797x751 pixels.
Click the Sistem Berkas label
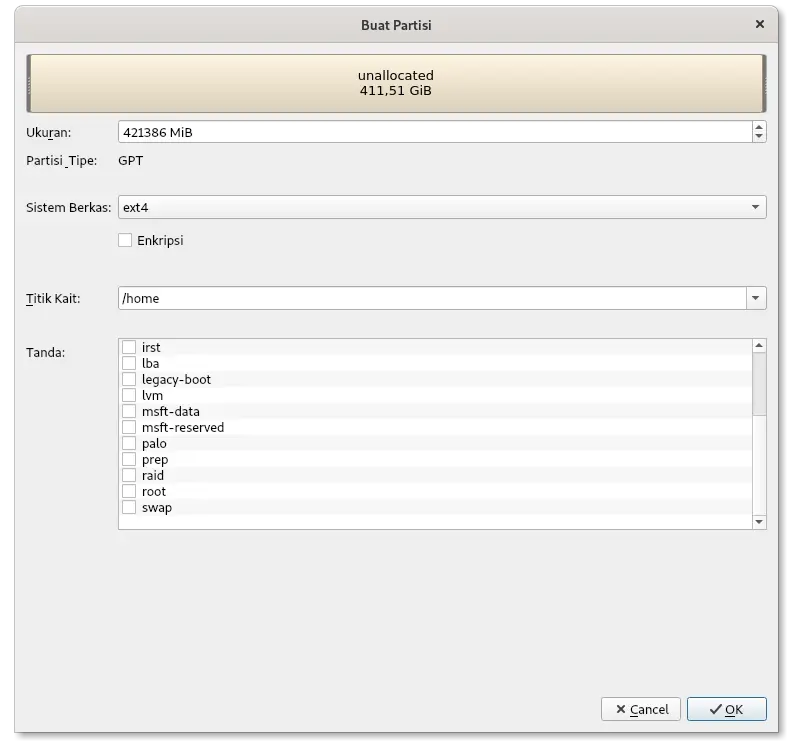click(x=69, y=207)
